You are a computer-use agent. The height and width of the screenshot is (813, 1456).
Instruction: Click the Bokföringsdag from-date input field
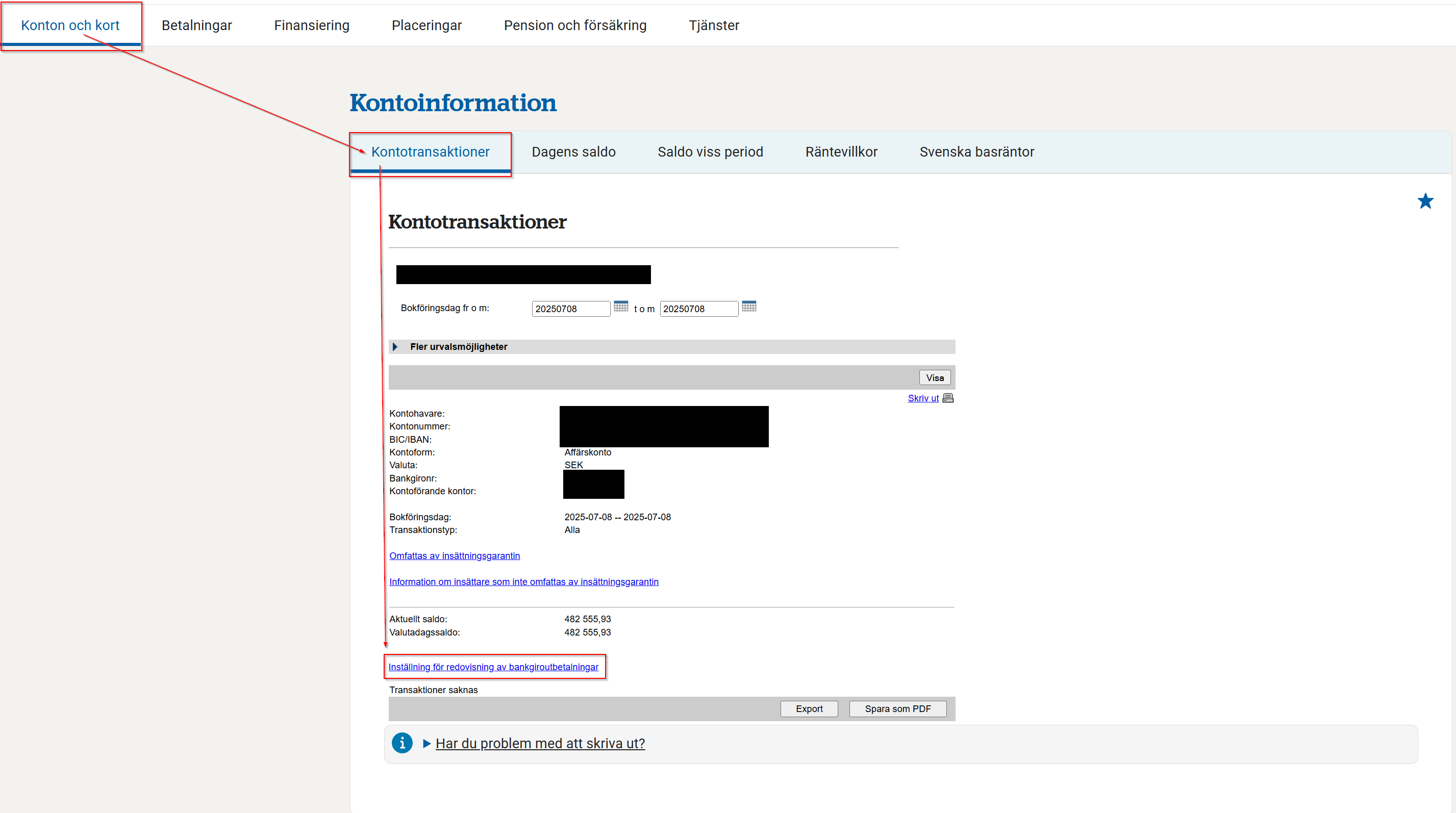pyautogui.click(x=570, y=309)
